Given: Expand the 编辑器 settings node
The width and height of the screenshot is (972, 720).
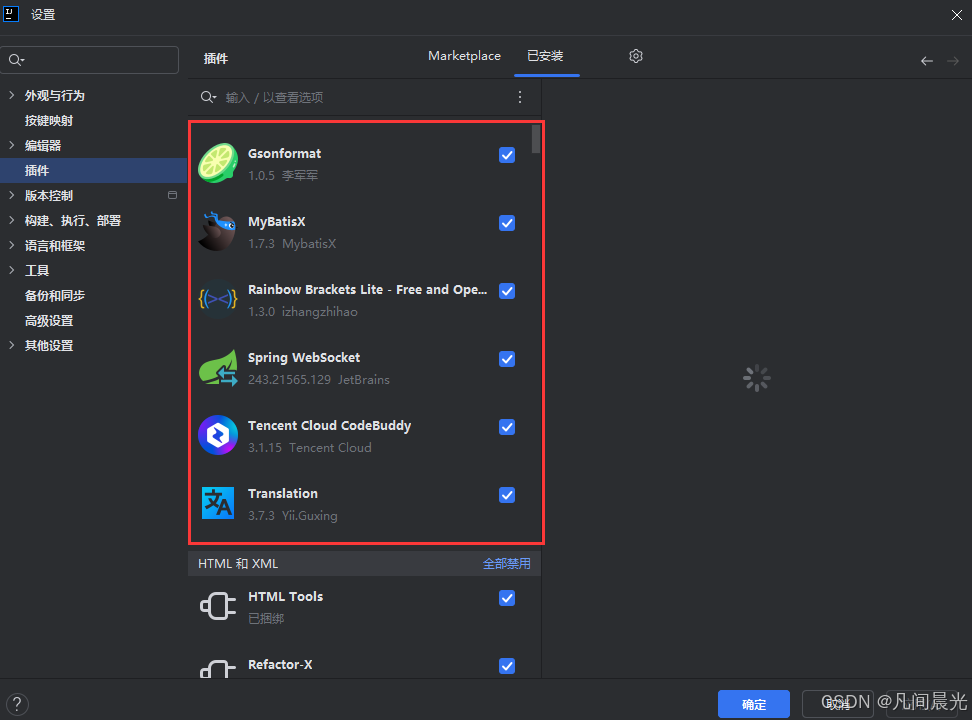Looking at the screenshot, I should click(x=11, y=145).
